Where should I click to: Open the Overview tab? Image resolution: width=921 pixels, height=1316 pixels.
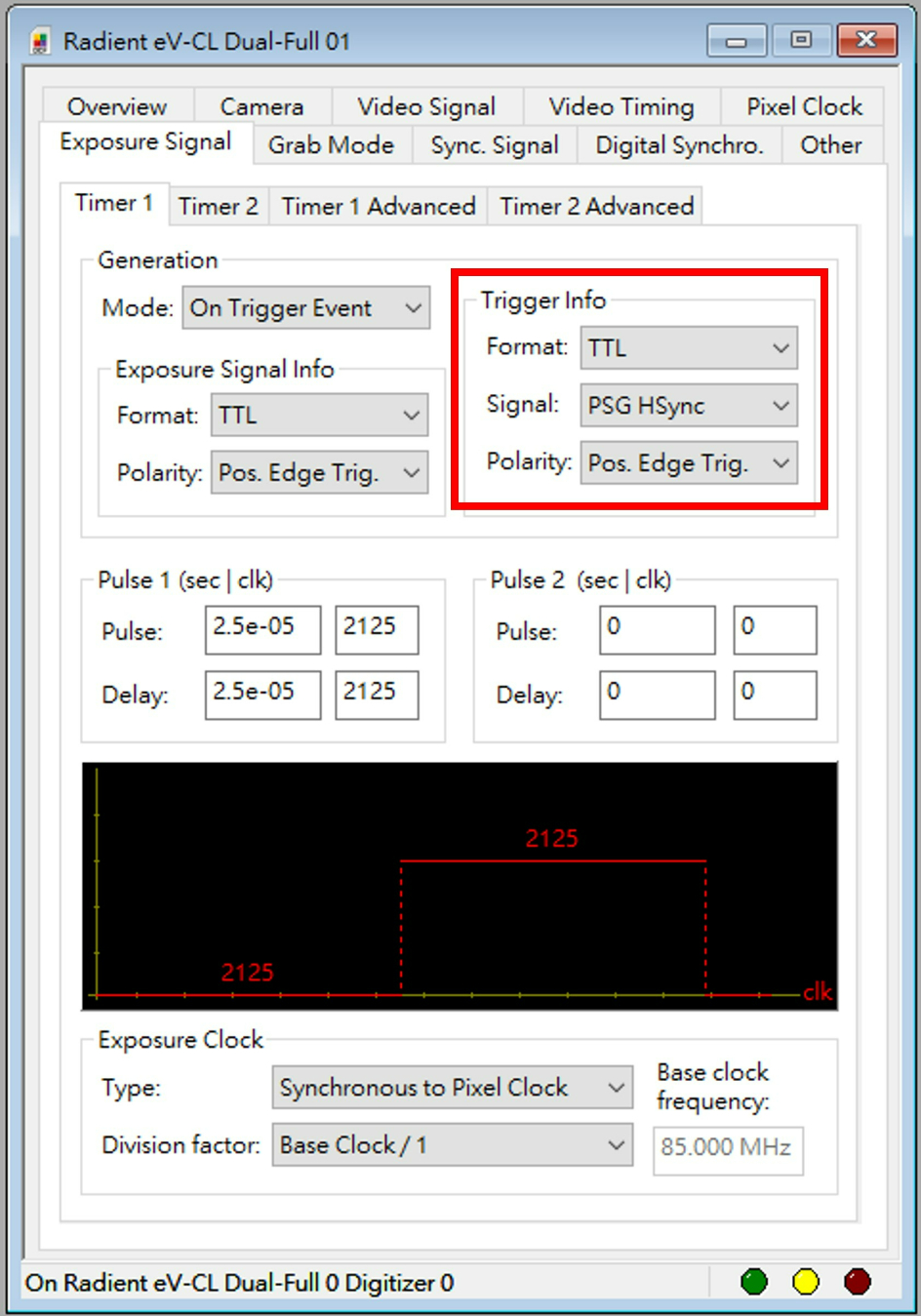point(117,106)
